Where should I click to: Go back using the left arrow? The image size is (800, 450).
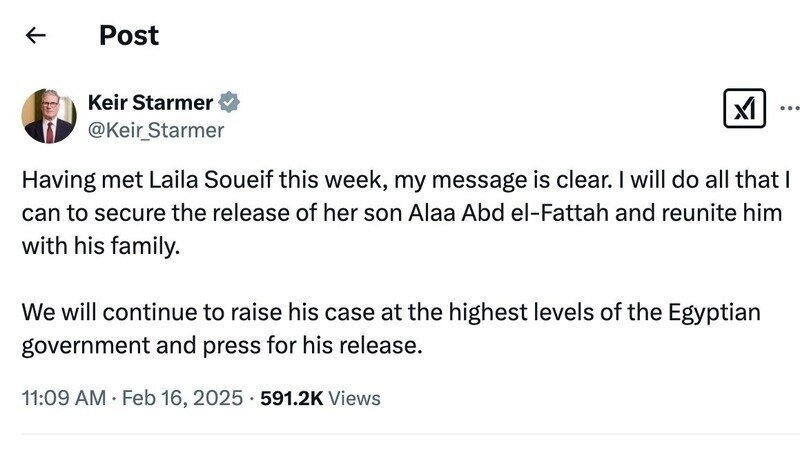coord(36,36)
